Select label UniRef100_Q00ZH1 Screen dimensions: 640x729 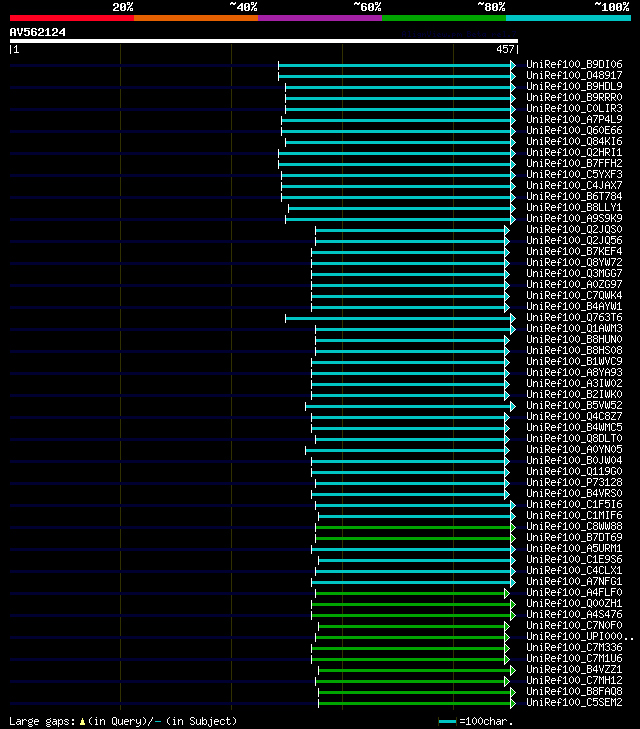click(574, 603)
